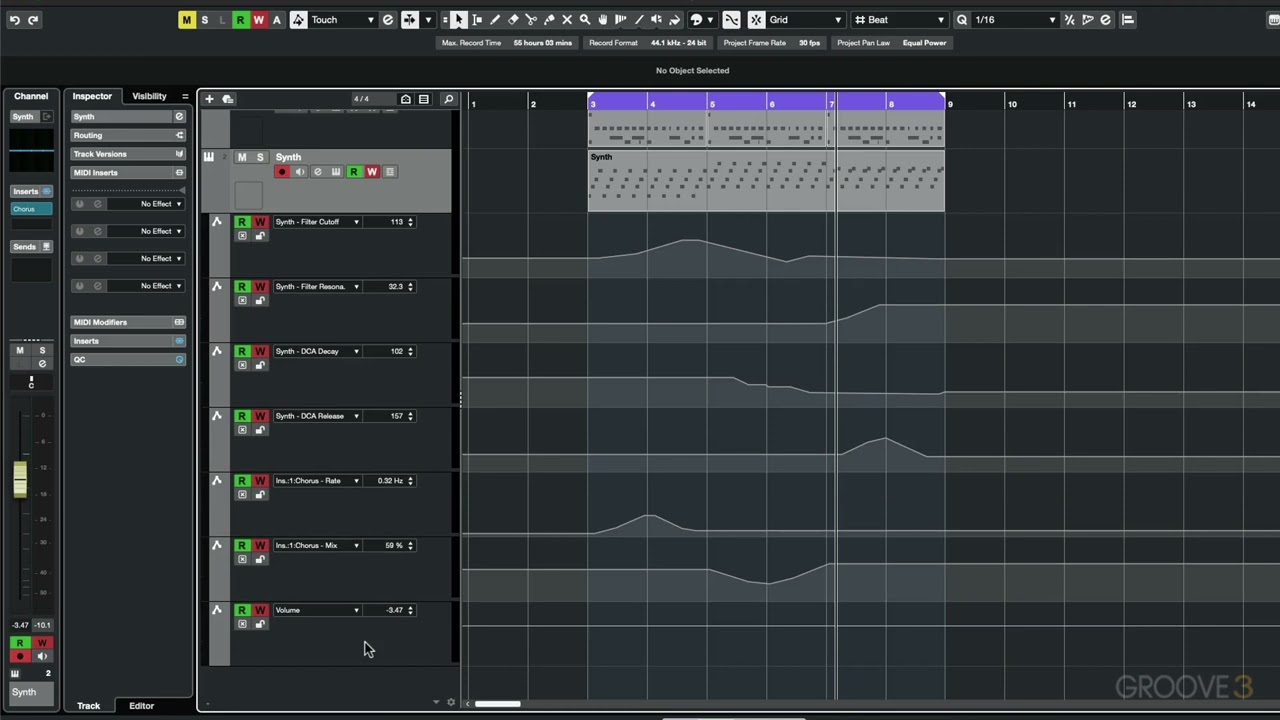Select the Range Selection tool
The height and width of the screenshot is (720, 1280).
(477, 20)
